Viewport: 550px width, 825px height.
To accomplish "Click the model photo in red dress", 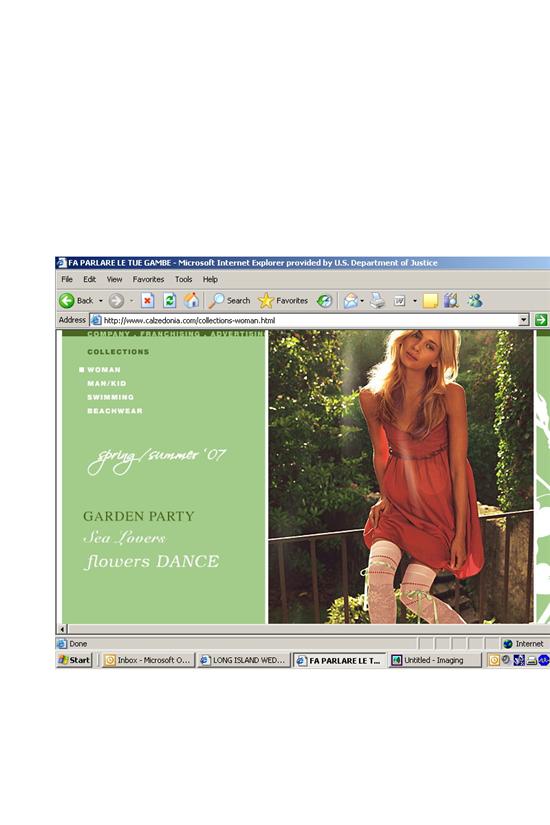I will pos(401,477).
